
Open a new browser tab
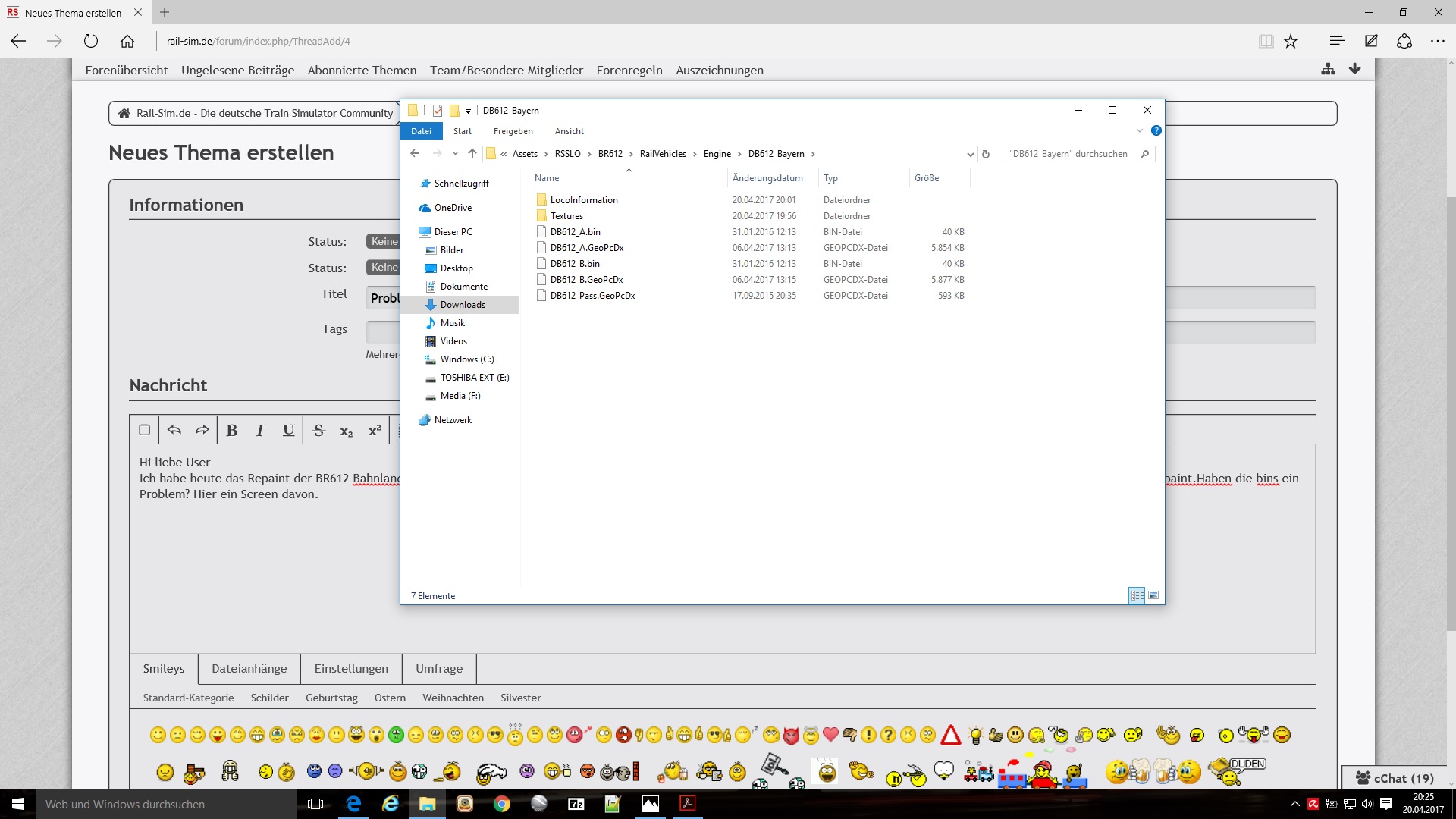pos(165,12)
